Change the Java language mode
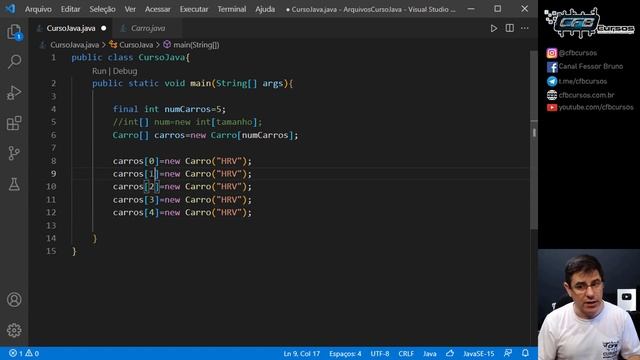Viewport: 640px width, 360px height. click(429, 353)
